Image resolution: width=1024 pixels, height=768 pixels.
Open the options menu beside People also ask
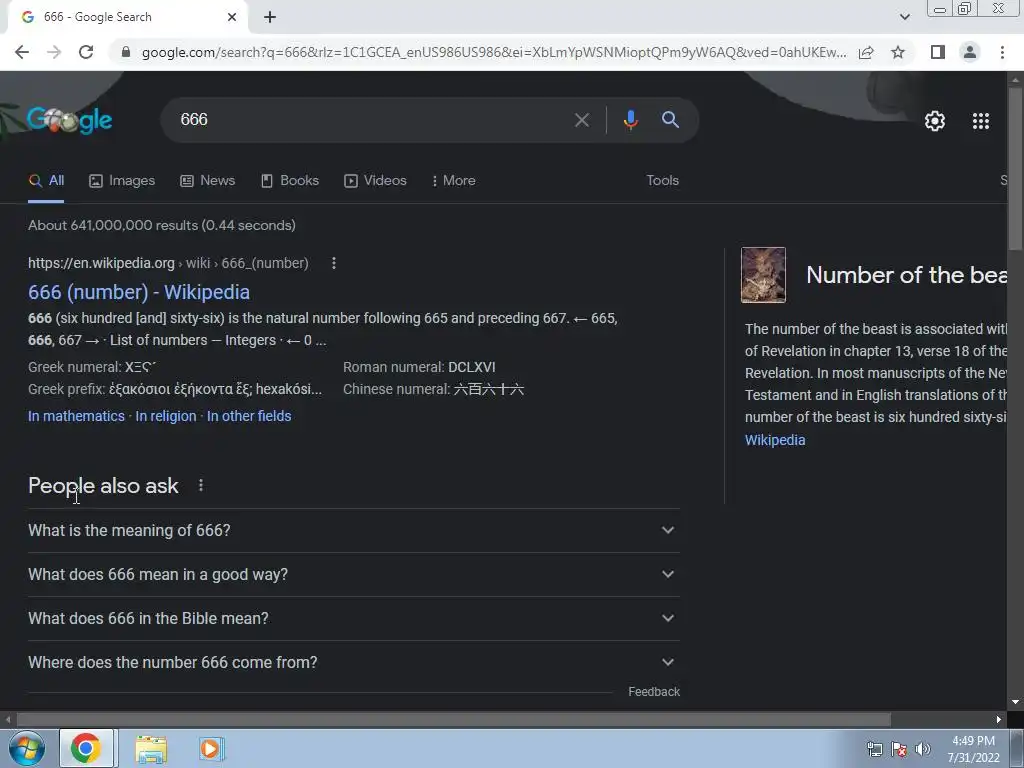[201, 485]
